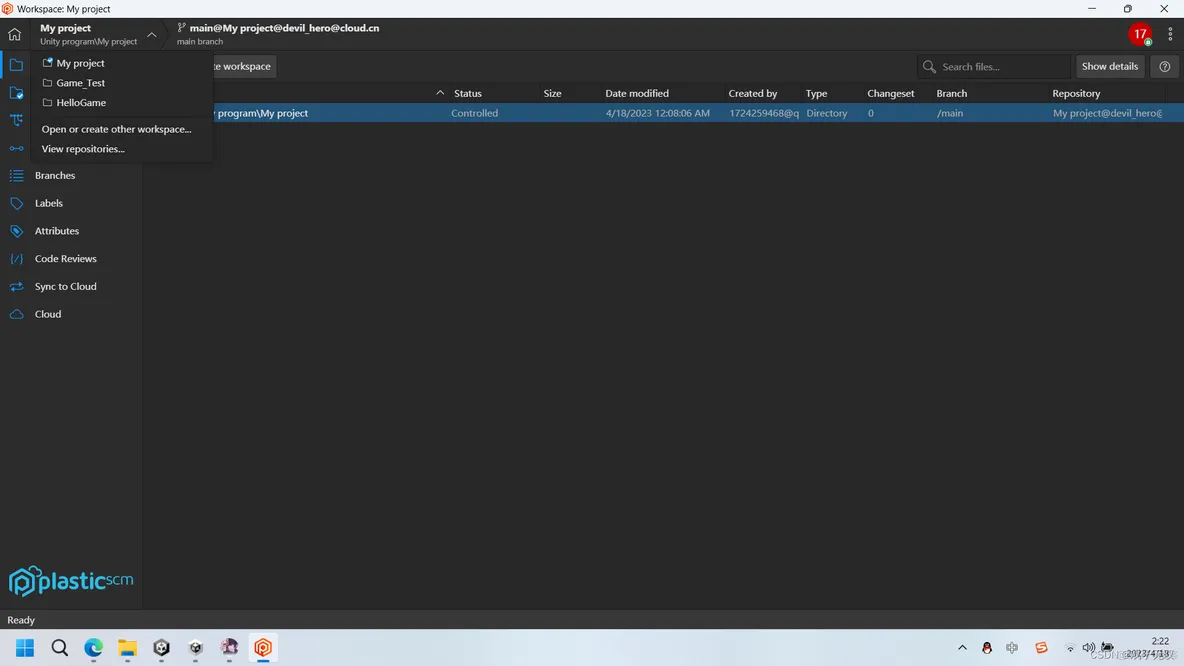Launch Microsoft Edge from the taskbar
Screen dimensions: 1184x666
(x=94, y=648)
